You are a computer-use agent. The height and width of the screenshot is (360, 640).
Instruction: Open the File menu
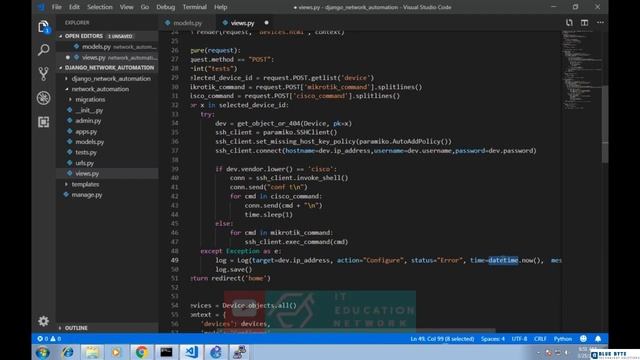57,7
